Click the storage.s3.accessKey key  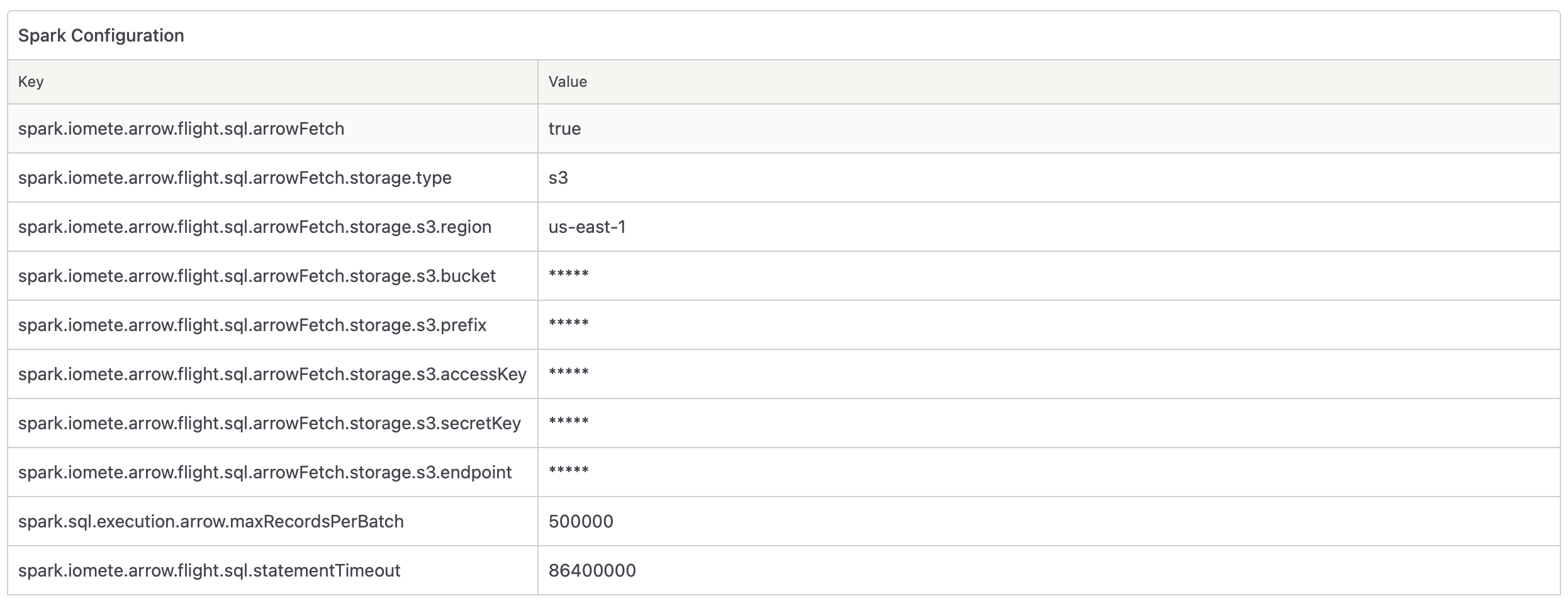point(272,375)
